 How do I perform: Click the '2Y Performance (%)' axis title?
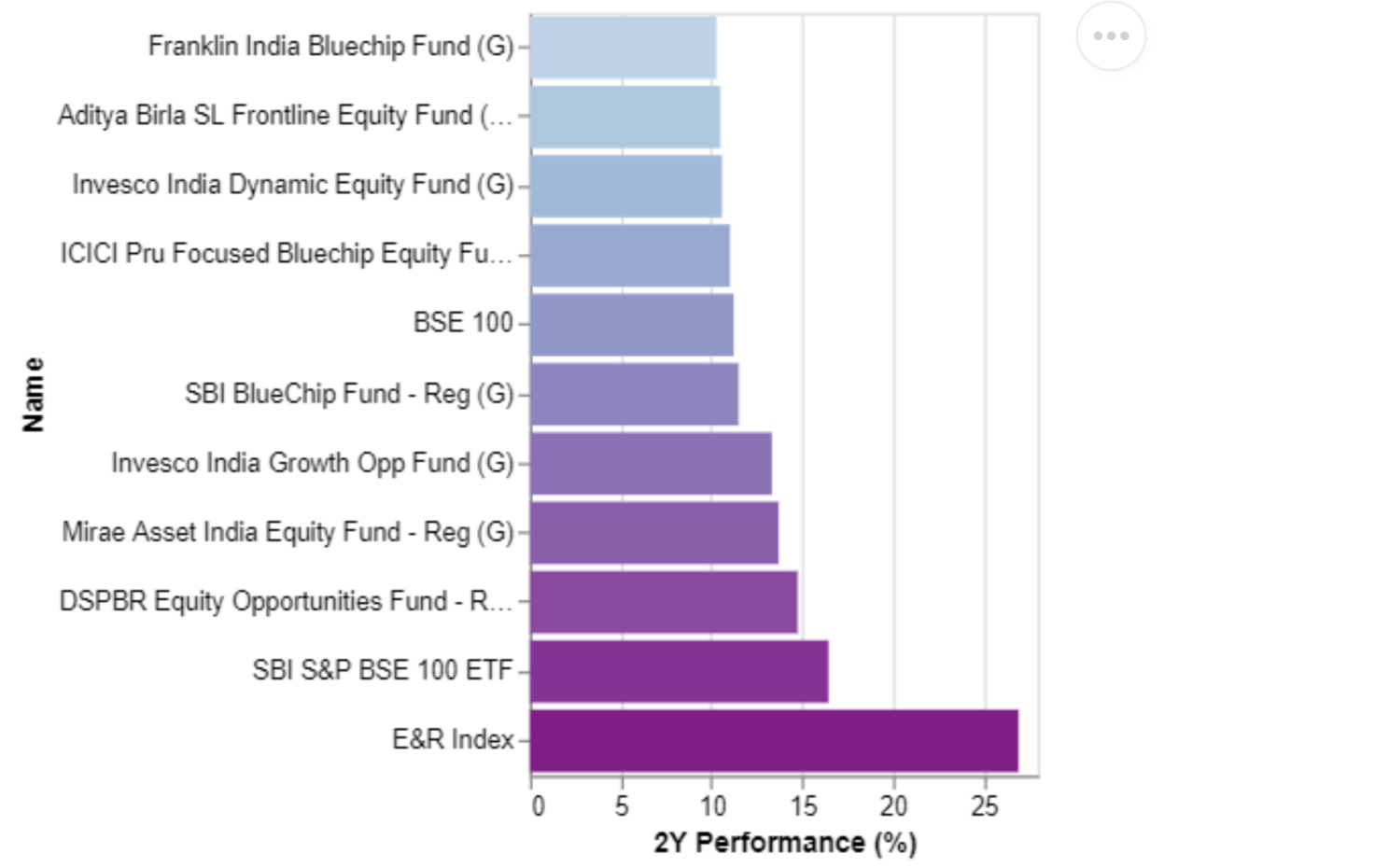785,843
